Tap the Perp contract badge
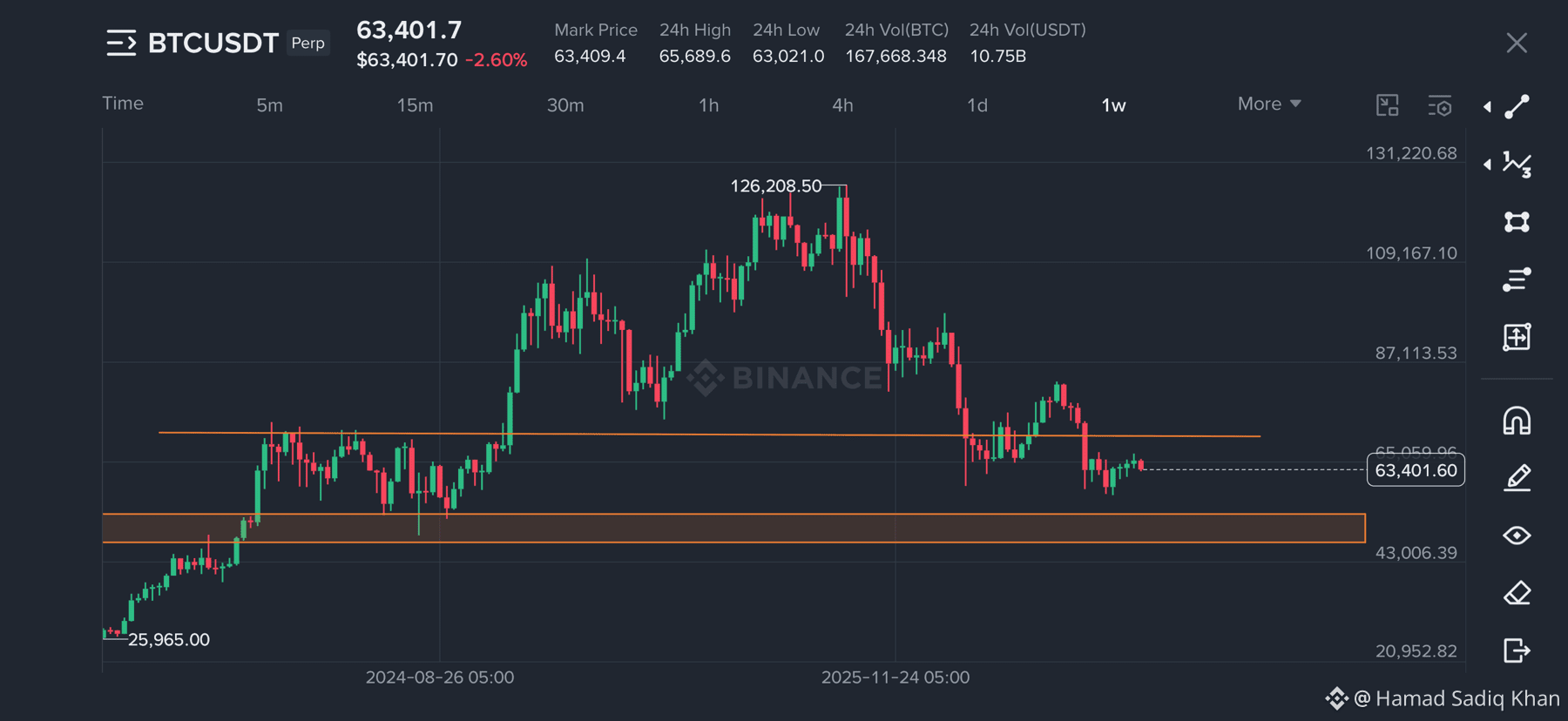 (308, 43)
